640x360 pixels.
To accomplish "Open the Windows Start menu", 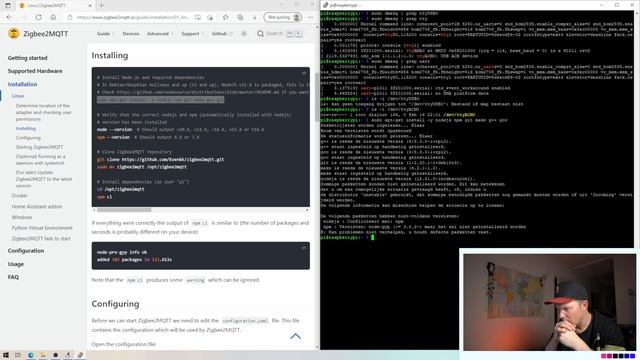I will tap(6, 355).
